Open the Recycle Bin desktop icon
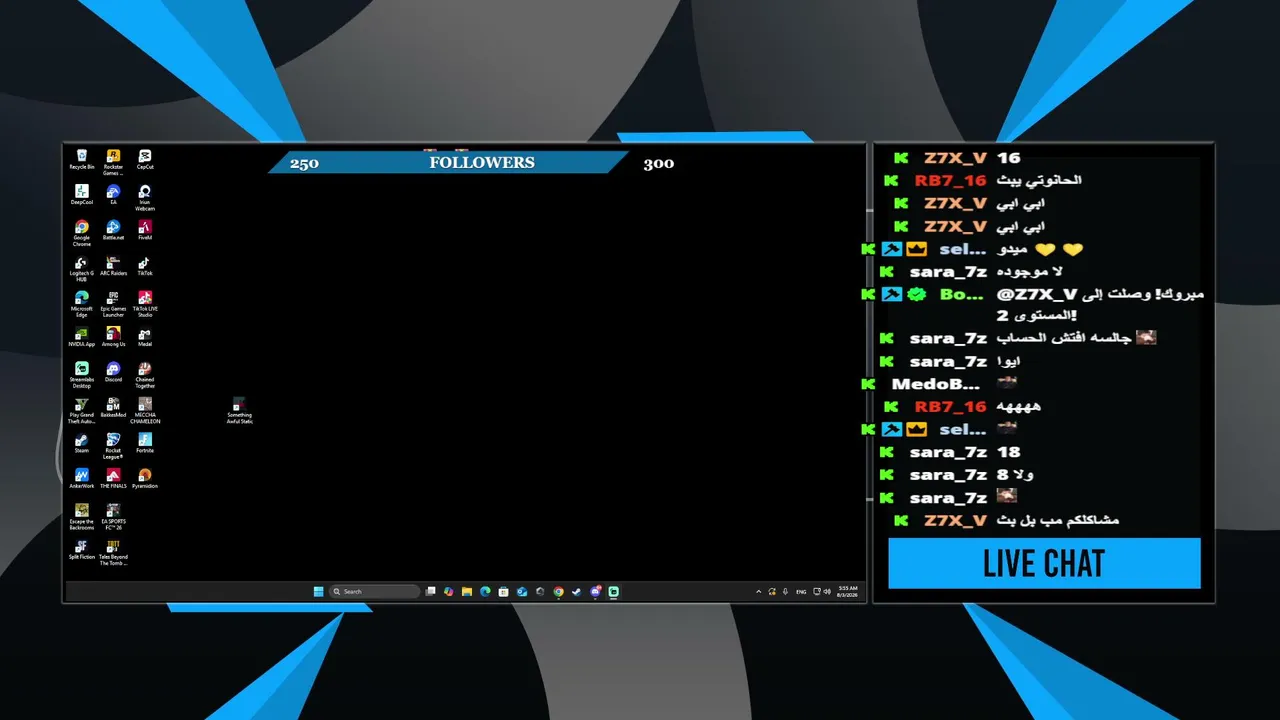Screen dimensions: 1280x720 (x=82, y=159)
